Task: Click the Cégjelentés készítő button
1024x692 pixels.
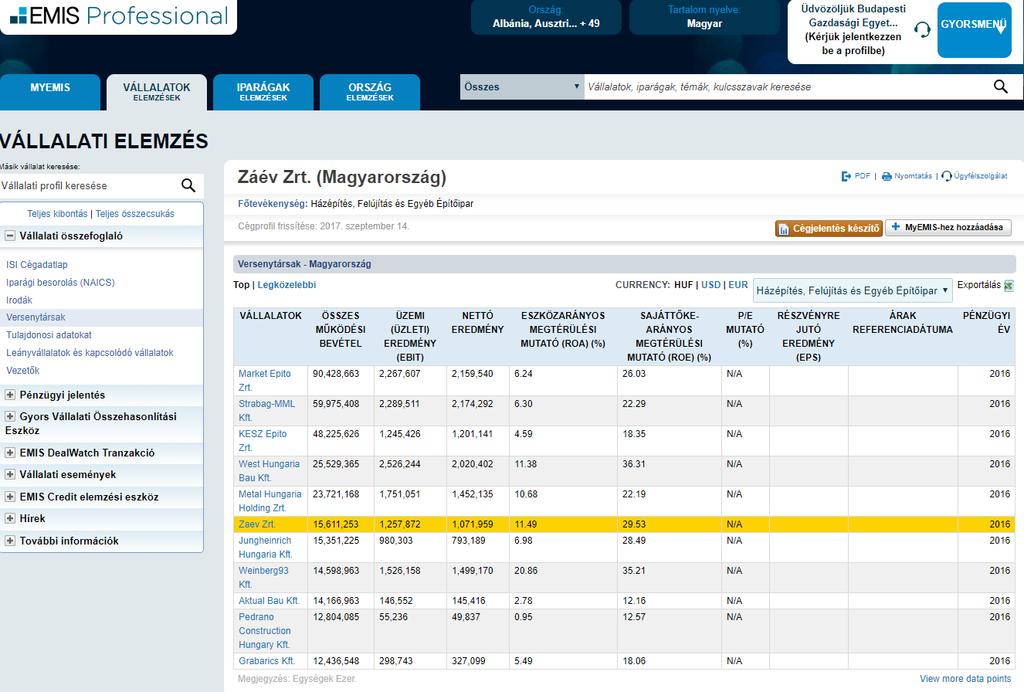Action: [x=829, y=228]
